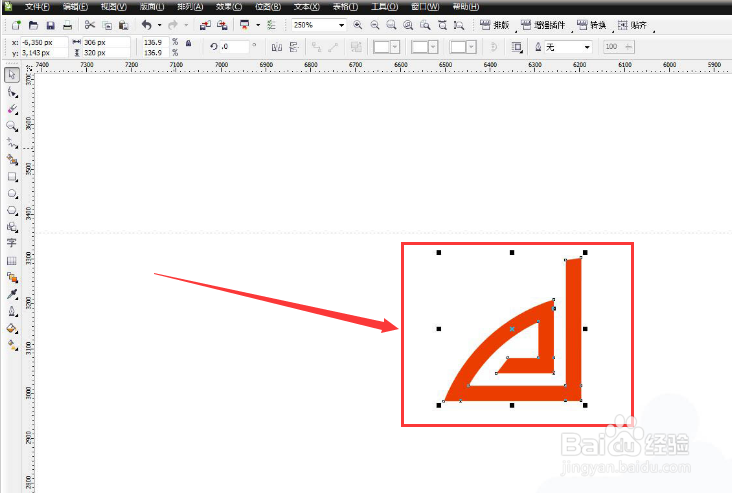Click the Export icon
This screenshot has height=493, width=732.
222,25
